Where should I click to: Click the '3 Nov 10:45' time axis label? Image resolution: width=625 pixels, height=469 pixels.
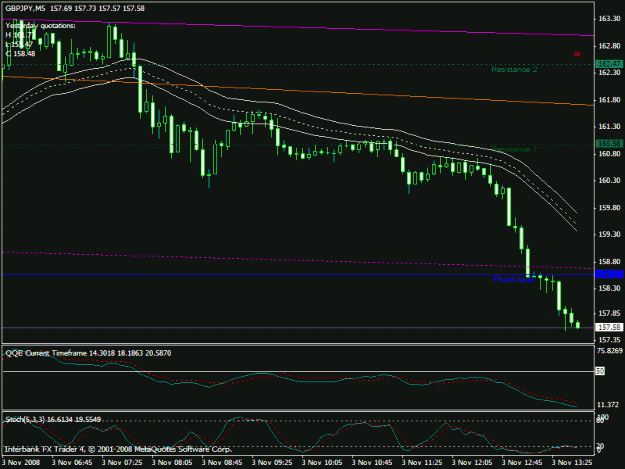[x=372, y=463]
